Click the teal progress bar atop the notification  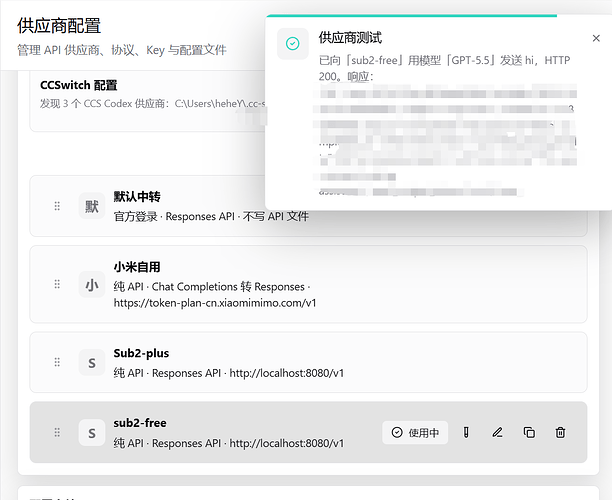click(412, 16)
